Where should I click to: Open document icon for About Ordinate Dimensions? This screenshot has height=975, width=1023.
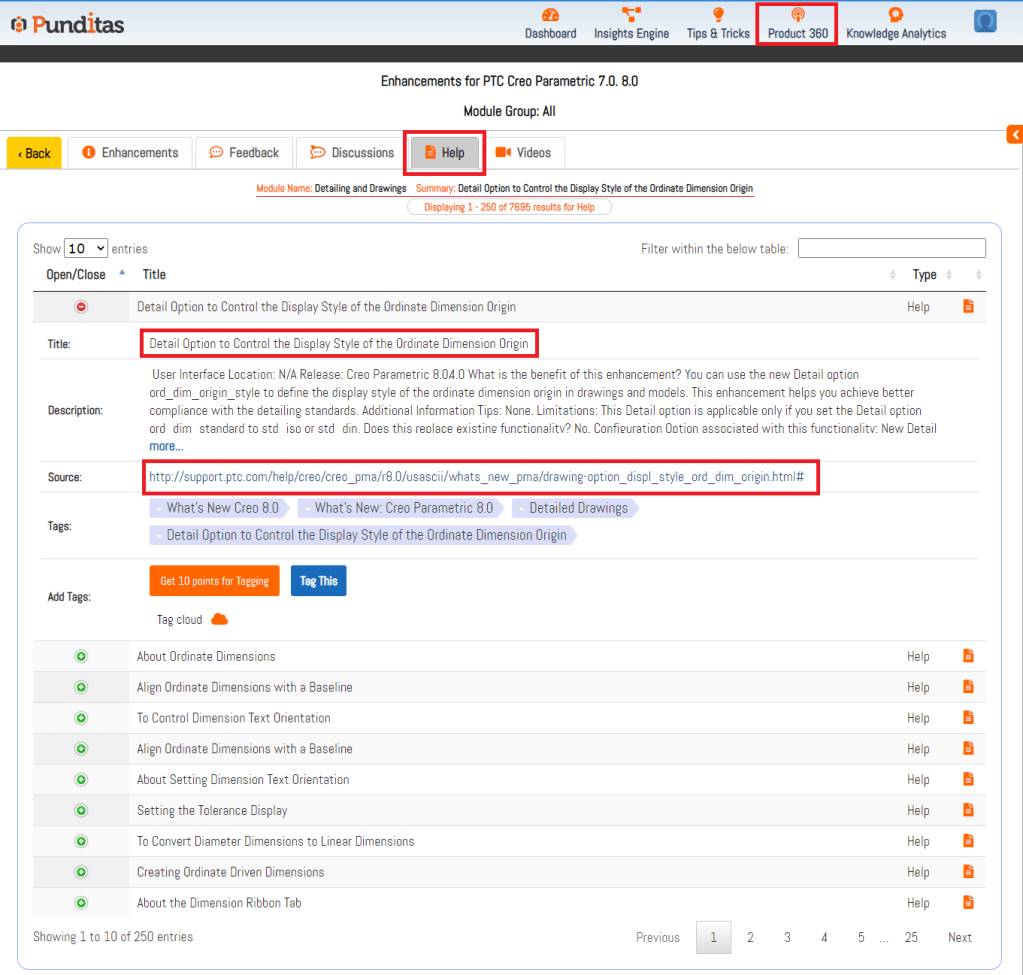pyautogui.click(x=968, y=656)
